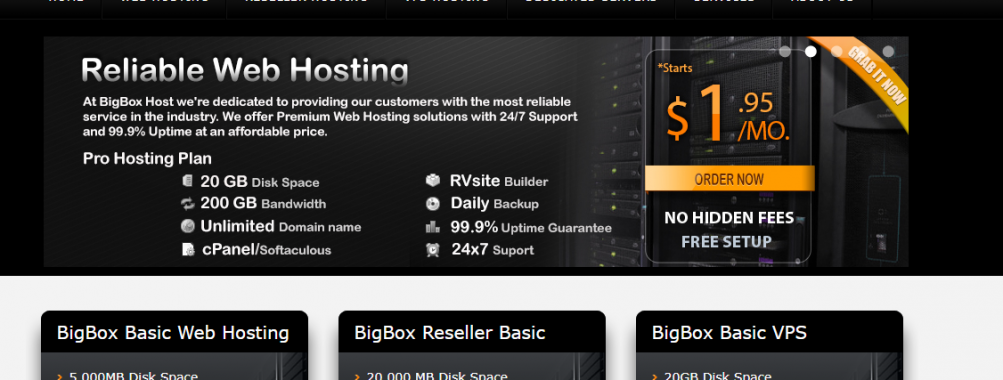Click the banner paragraph starting At BigBox Host
1003x380 pixels.
pyautogui.click(x=330, y=117)
